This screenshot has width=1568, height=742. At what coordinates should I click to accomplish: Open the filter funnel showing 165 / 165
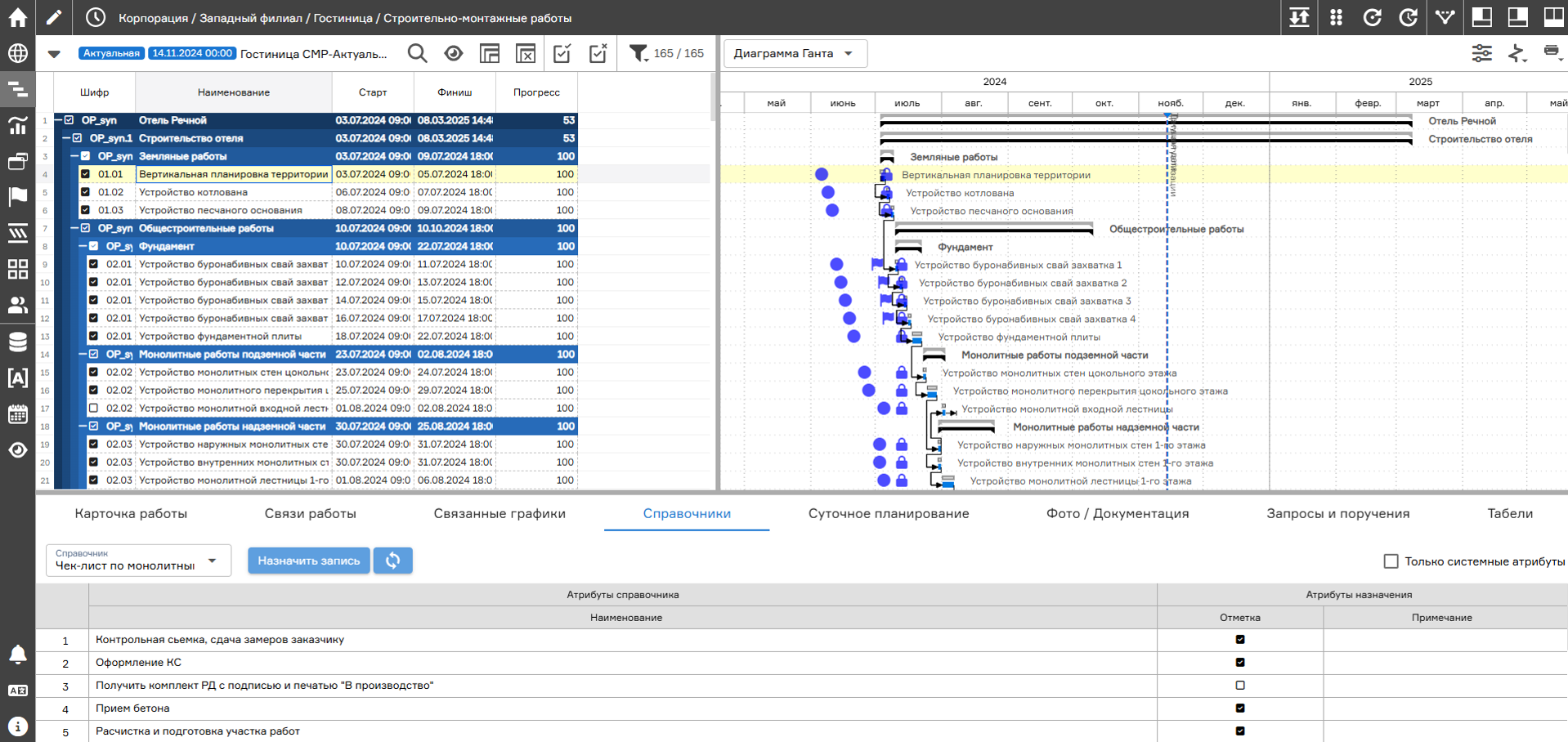(x=638, y=54)
